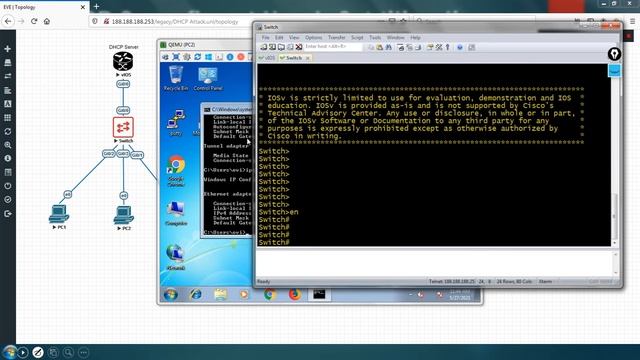Click the blue info icon in QEMU toolbar
Image resolution: width=640 pixels, height=360 pixels.
tap(230, 57)
